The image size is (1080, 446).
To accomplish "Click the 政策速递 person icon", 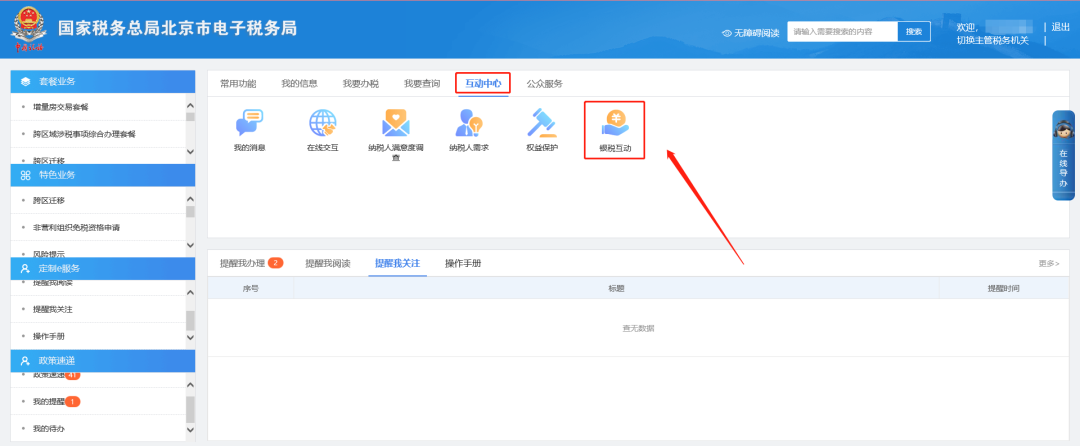I will (x=25, y=361).
